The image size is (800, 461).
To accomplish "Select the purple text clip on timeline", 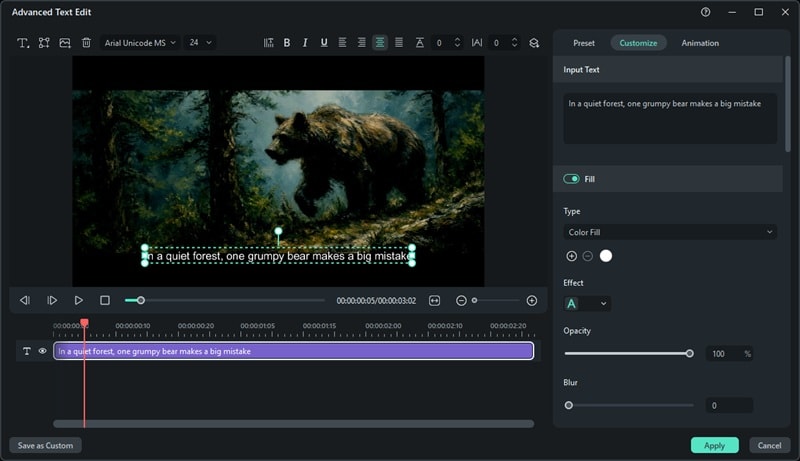I will [x=294, y=351].
